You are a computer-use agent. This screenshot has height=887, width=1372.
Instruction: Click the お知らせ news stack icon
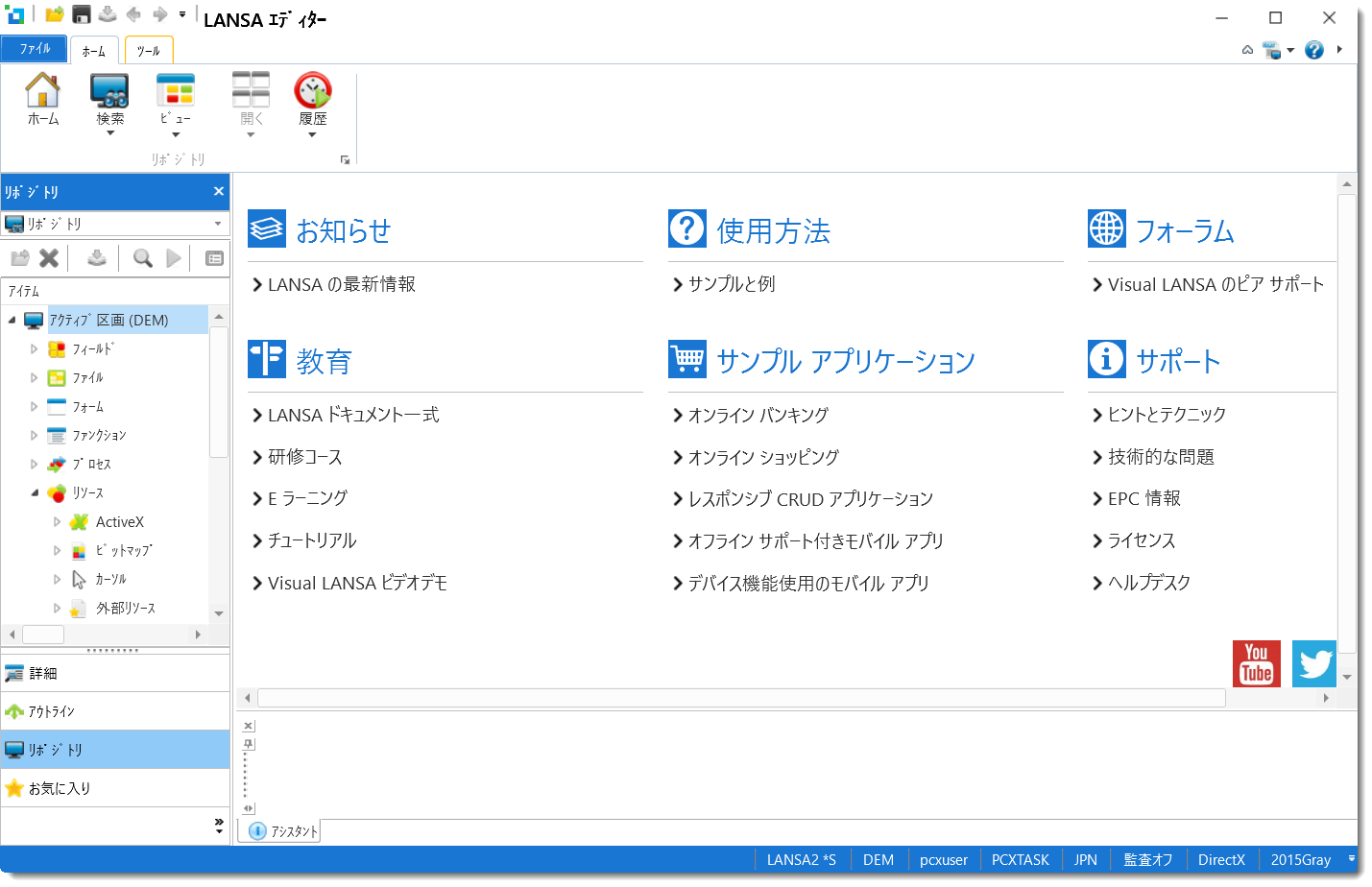[267, 228]
